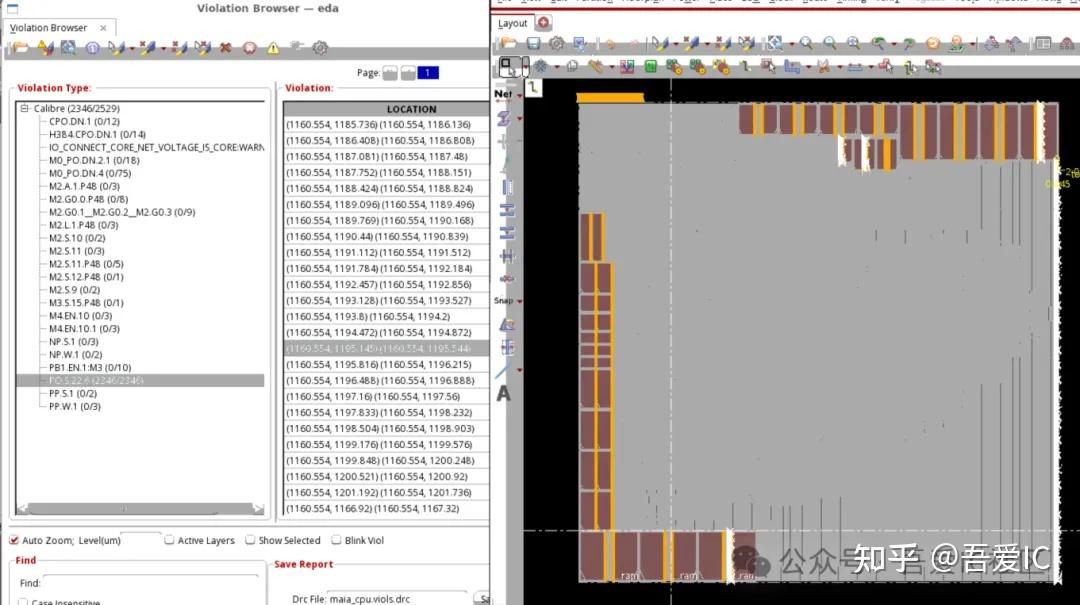Click the Net tool in the layout sidebar
This screenshot has height=605, width=1080.
(x=504, y=92)
